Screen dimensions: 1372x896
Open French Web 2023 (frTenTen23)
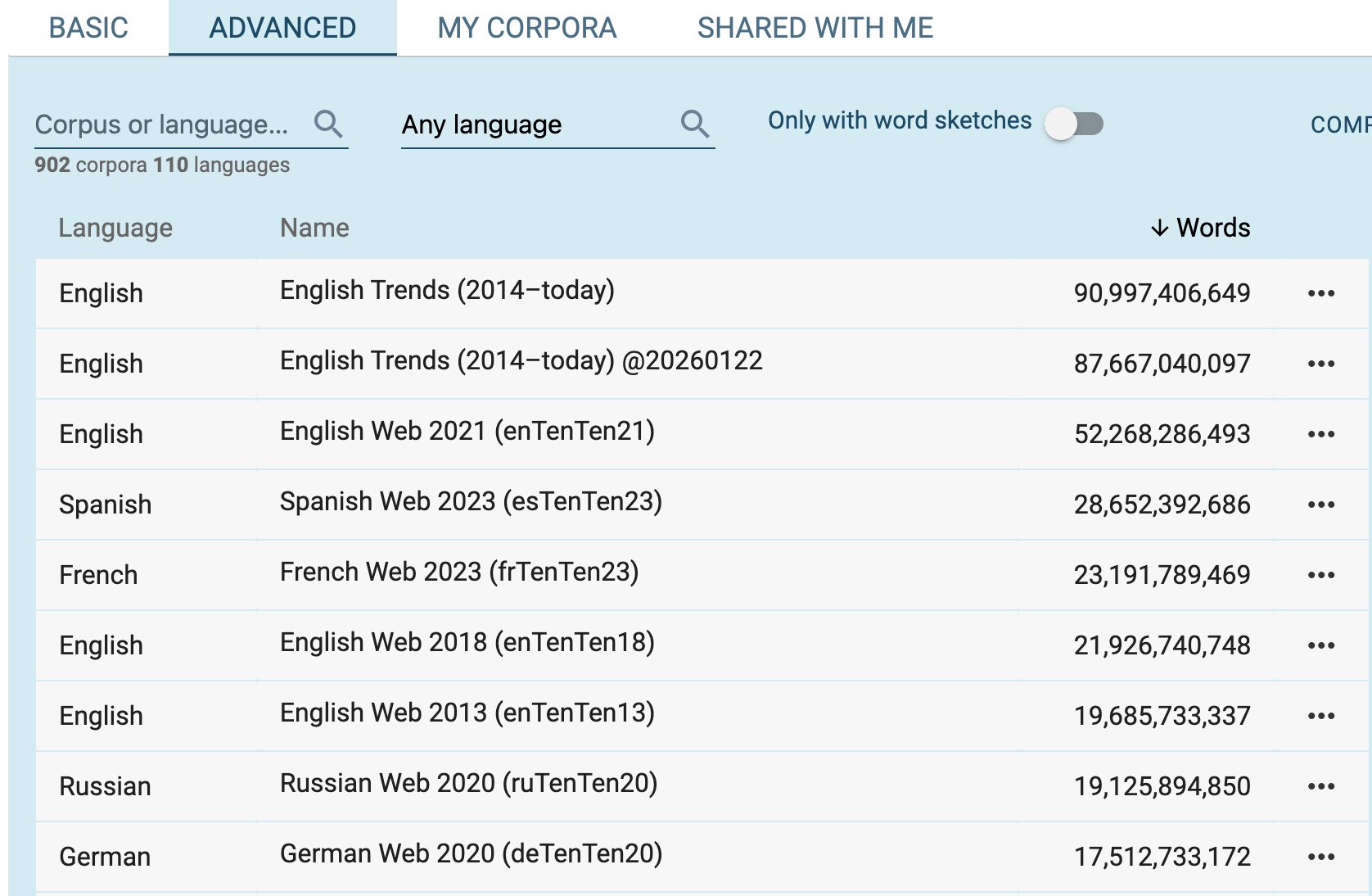tap(459, 572)
